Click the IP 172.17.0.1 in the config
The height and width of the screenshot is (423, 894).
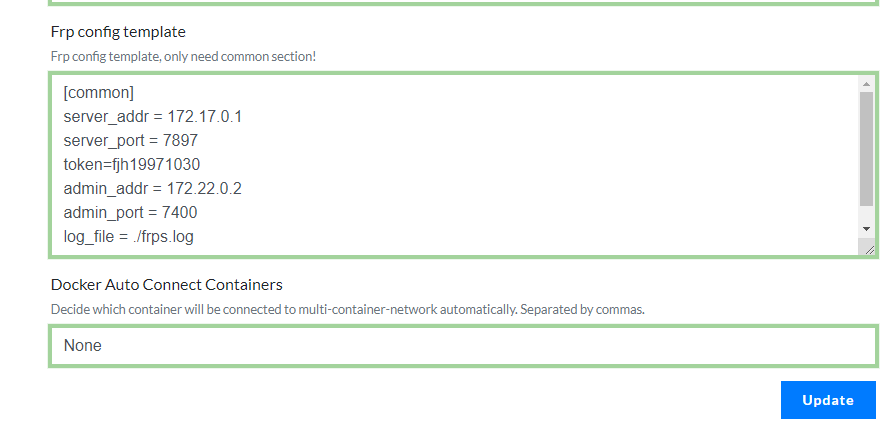[205, 117]
